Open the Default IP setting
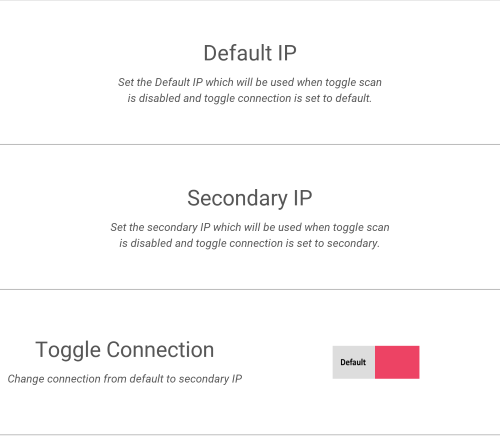Screen dimensions: 500x436 coord(250,73)
